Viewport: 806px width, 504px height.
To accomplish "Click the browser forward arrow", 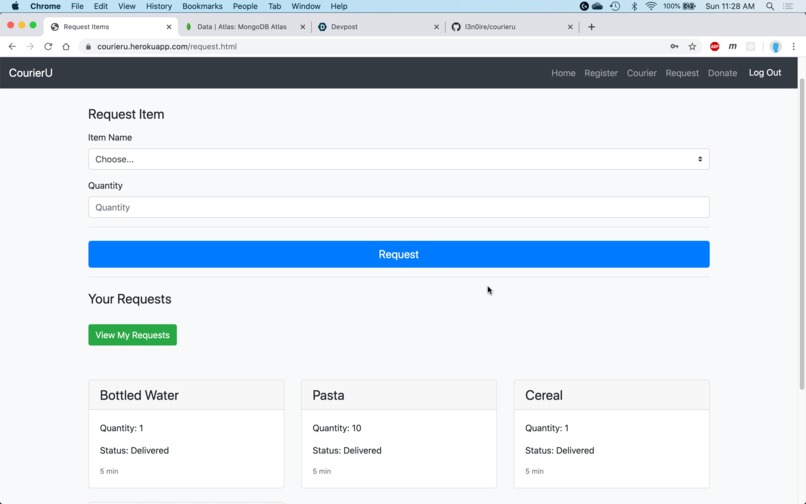I will tap(30, 46).
